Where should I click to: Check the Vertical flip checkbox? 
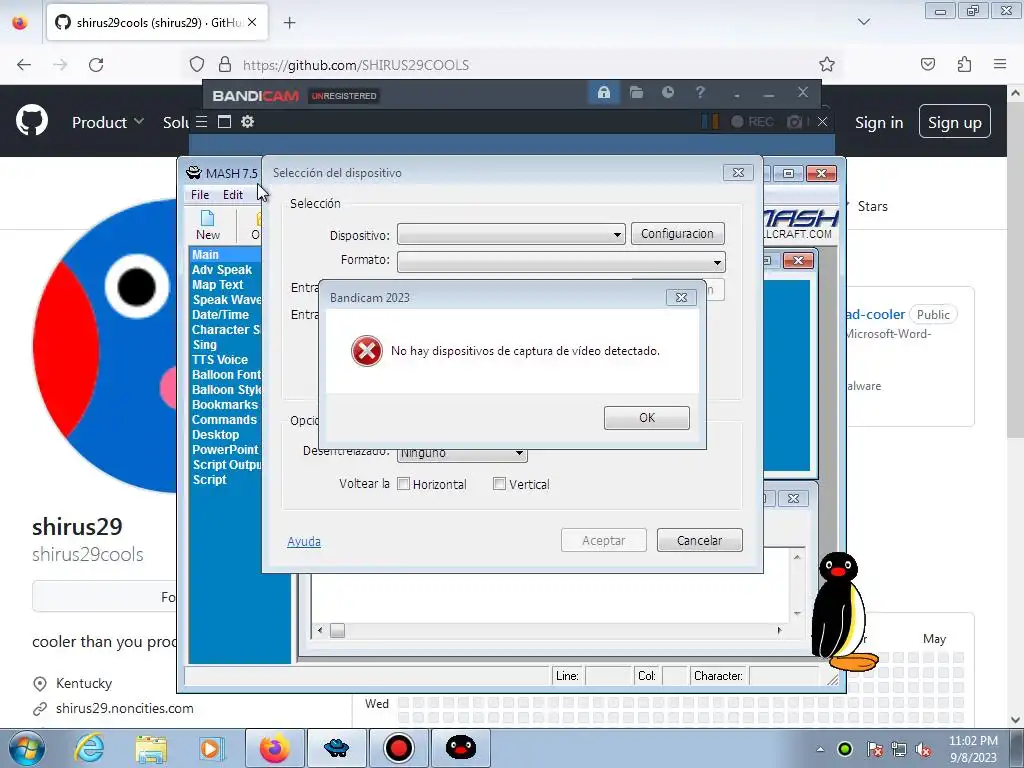click(500, 484)
